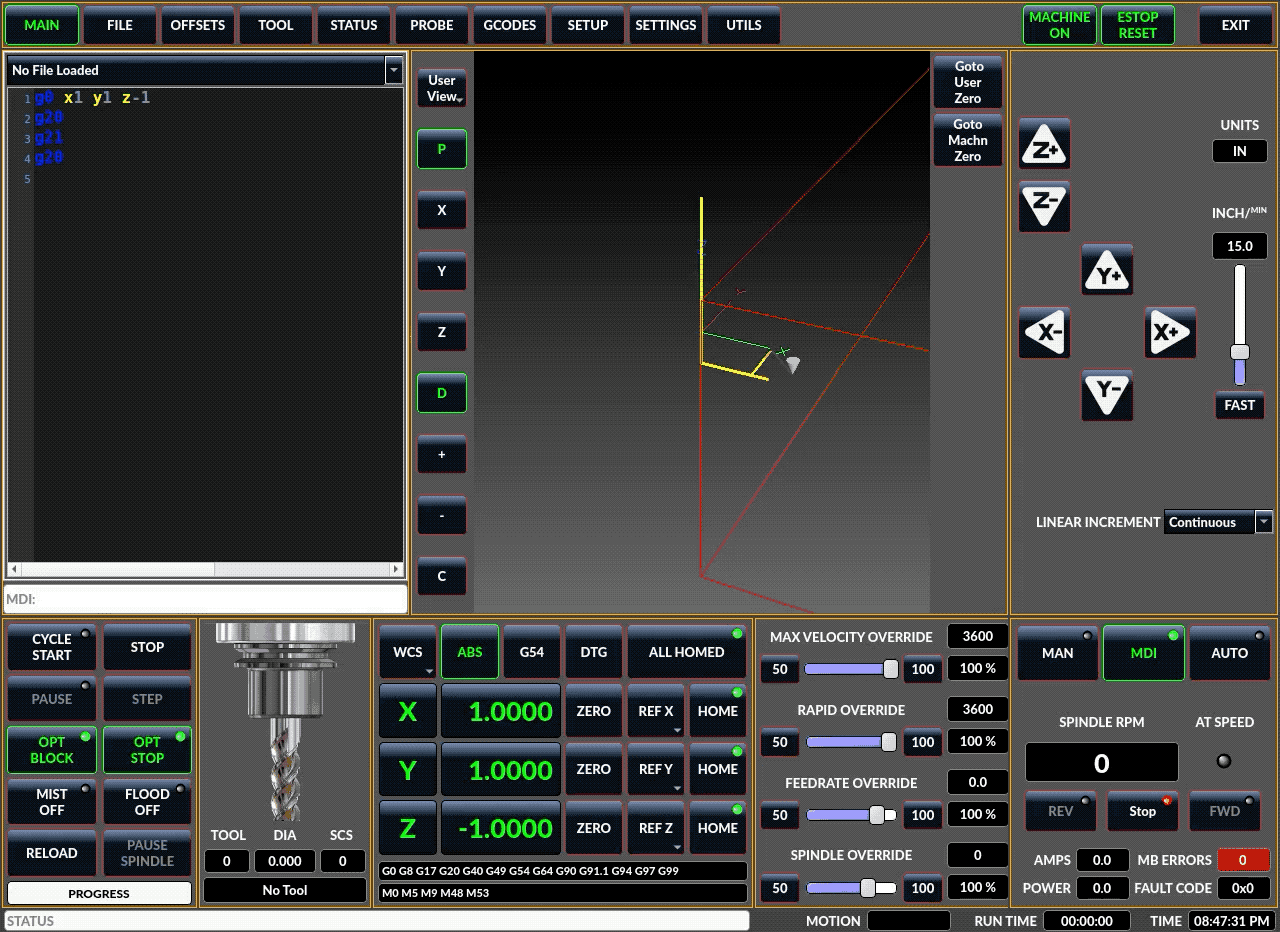Adjust the Feedrate Override slider
This screenshot has height=932, width=1280.
pyautogui.click(x=877, y=815)
